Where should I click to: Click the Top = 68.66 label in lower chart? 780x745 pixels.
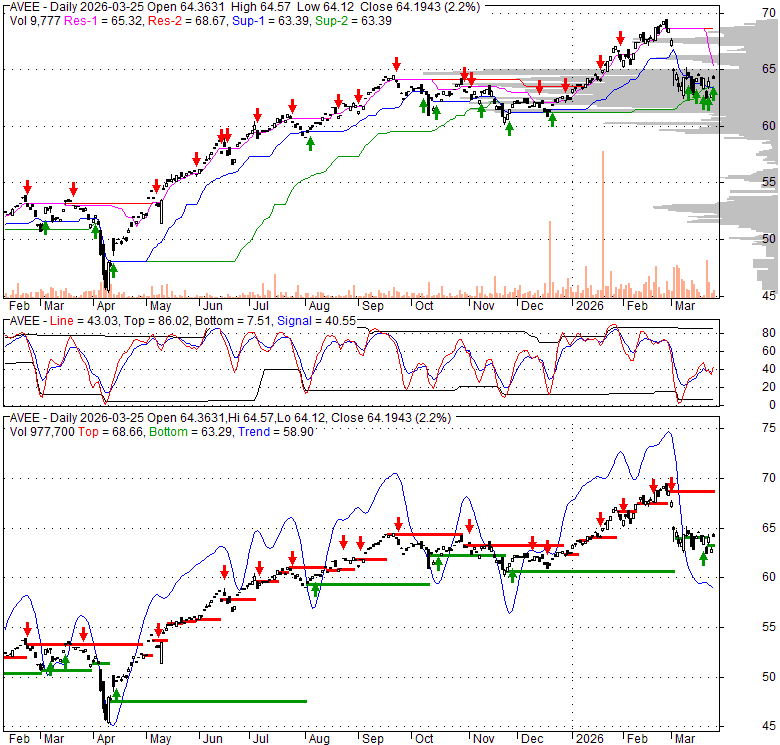tap(110, 432)
